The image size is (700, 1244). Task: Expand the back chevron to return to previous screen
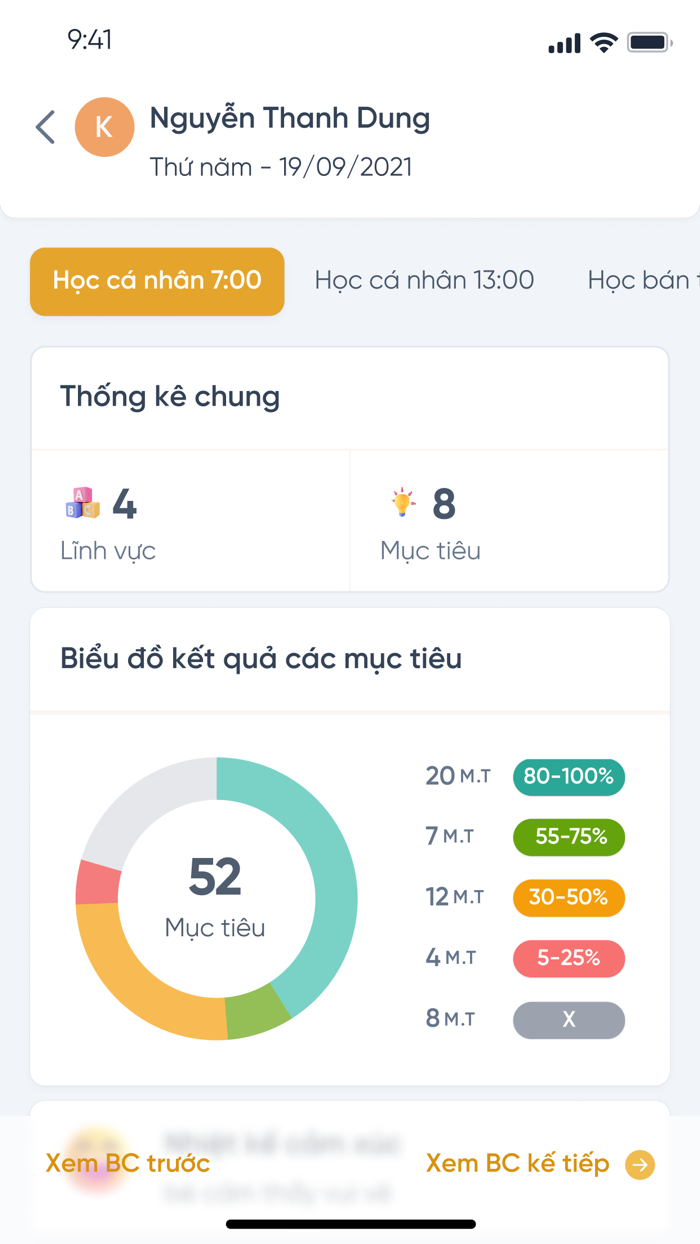[44, 127]
